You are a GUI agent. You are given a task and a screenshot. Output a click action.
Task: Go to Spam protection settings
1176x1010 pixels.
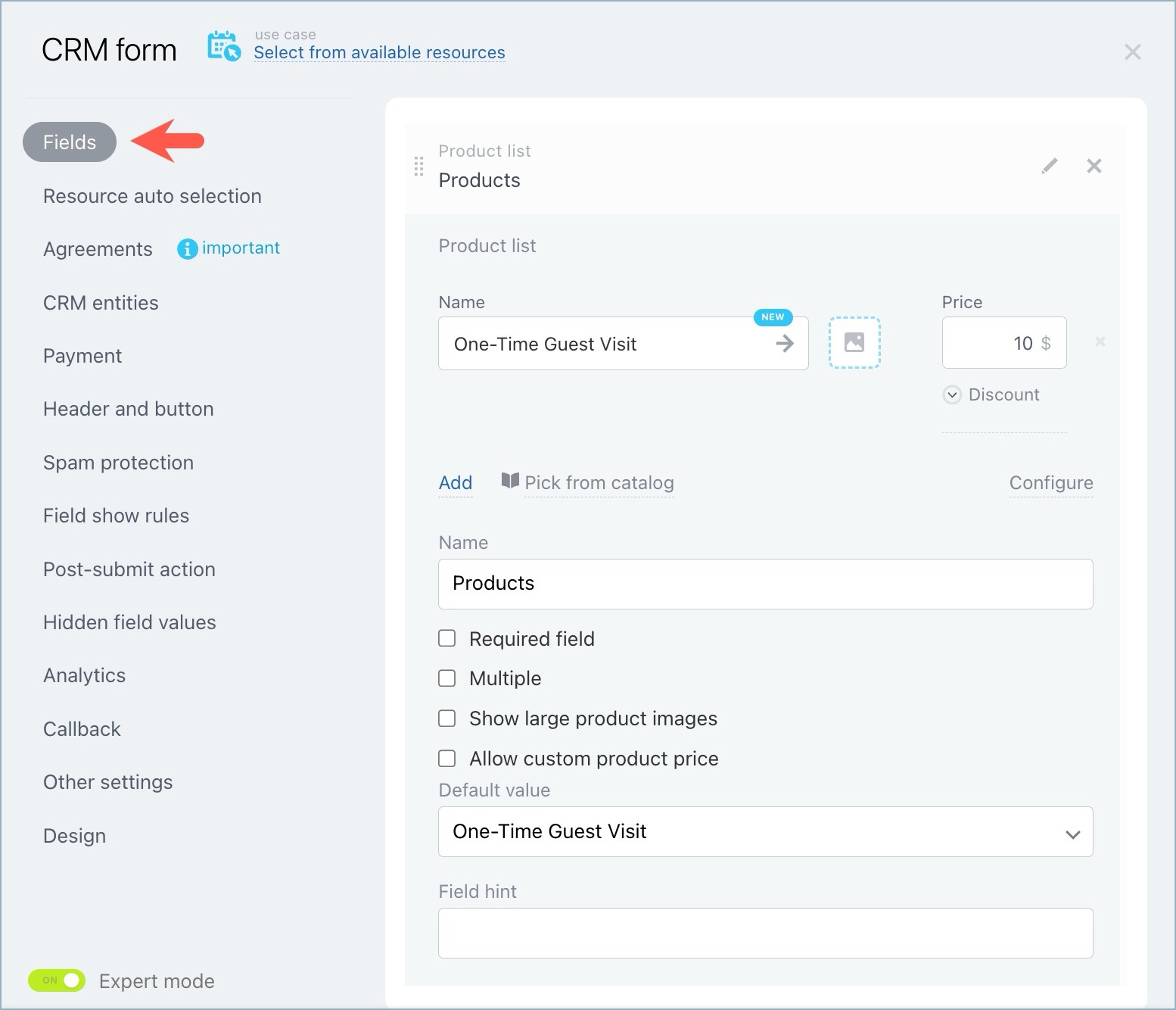pos(118,463)
